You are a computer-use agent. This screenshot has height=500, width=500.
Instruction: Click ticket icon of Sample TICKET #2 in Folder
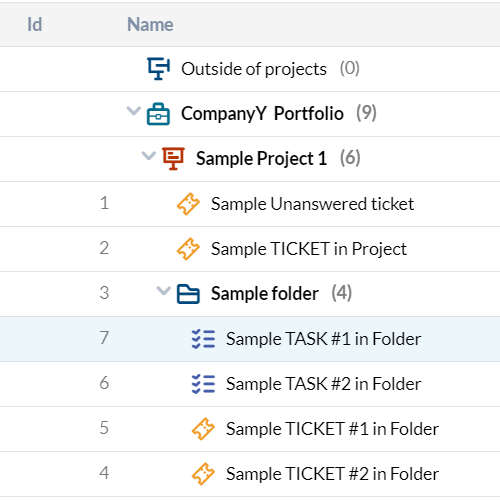203,474
